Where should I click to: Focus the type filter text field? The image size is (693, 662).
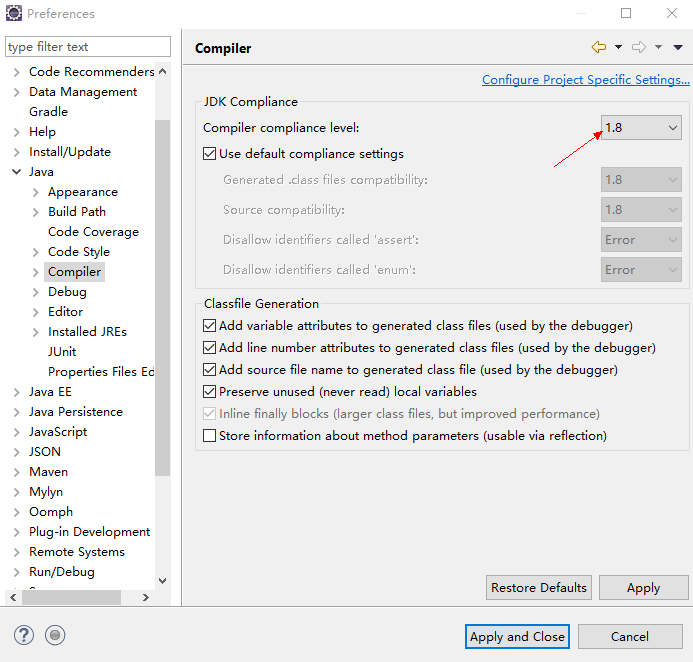coord(88,47)
